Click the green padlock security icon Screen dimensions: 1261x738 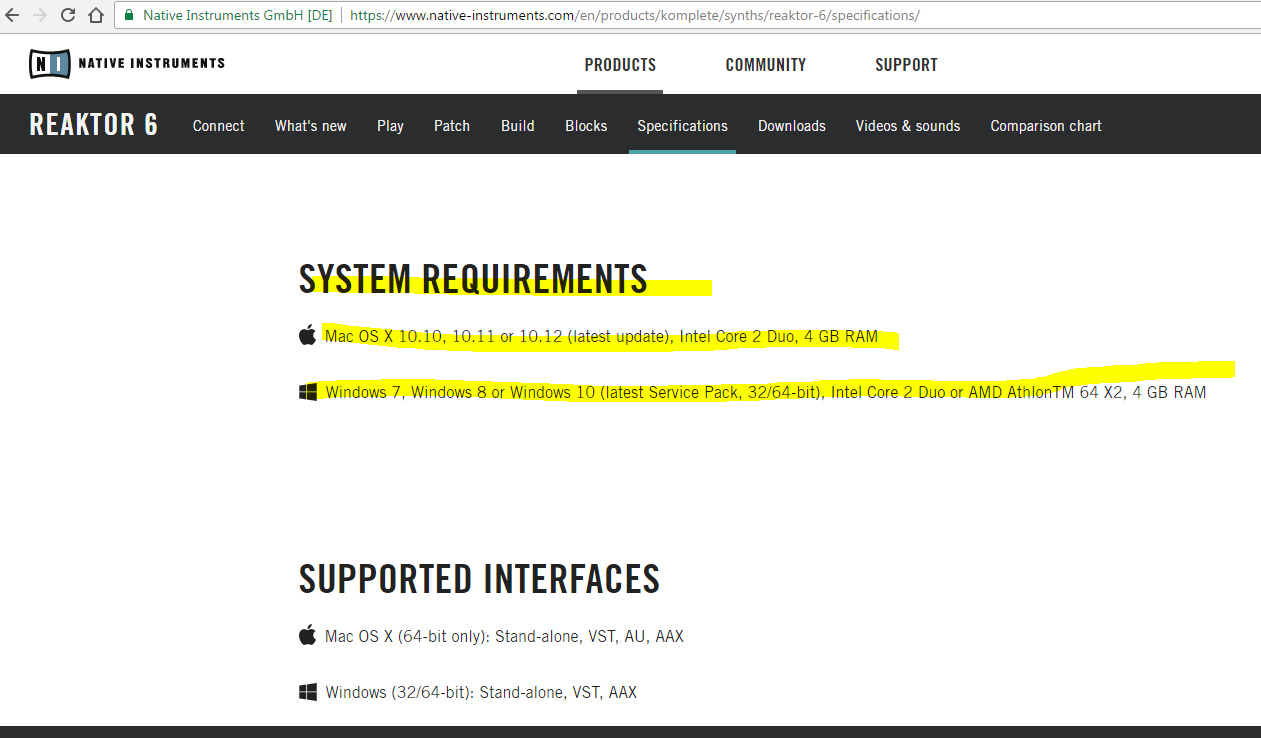pos(129,15)
